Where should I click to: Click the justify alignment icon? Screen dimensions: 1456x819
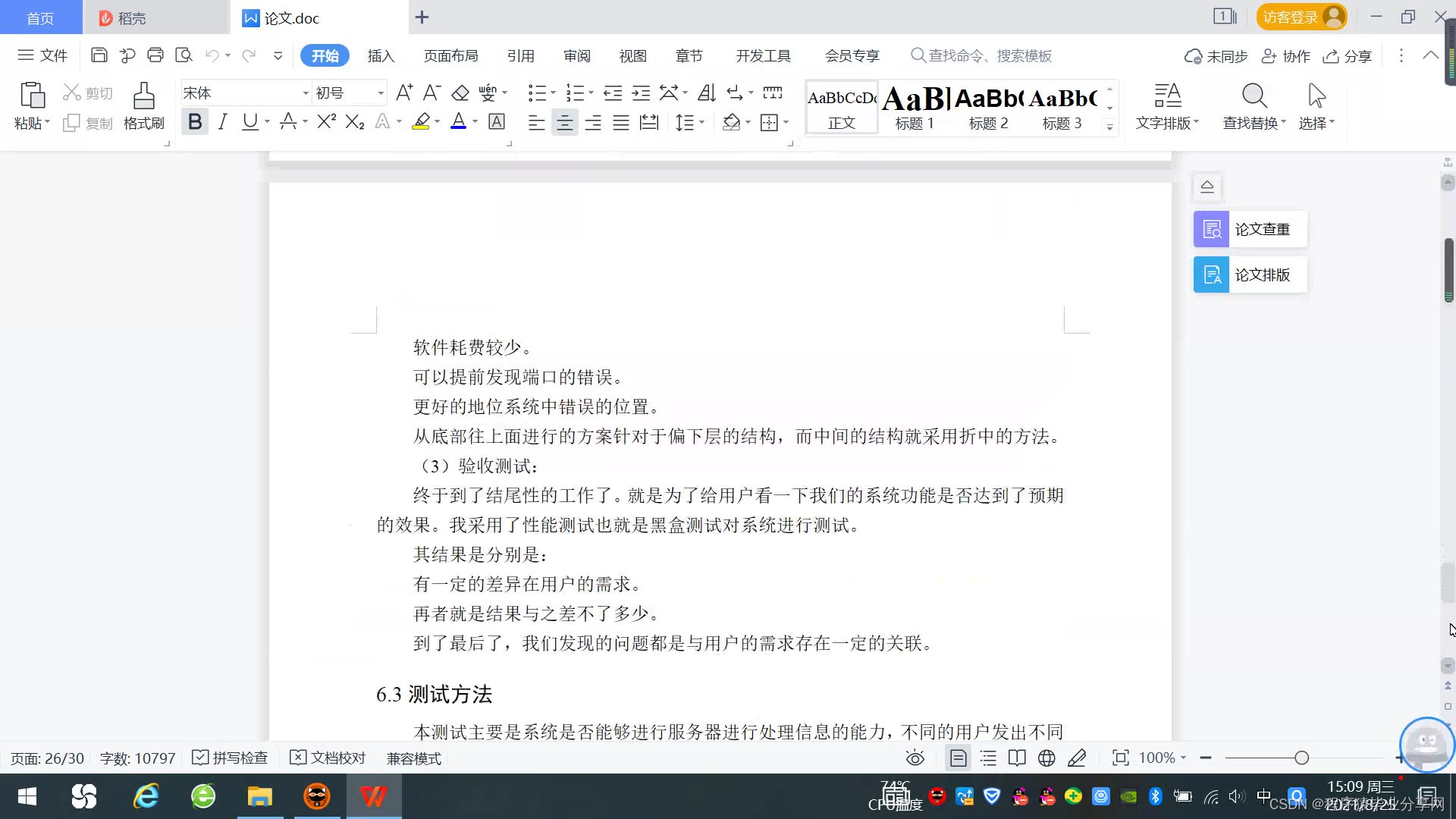point(621,123)
